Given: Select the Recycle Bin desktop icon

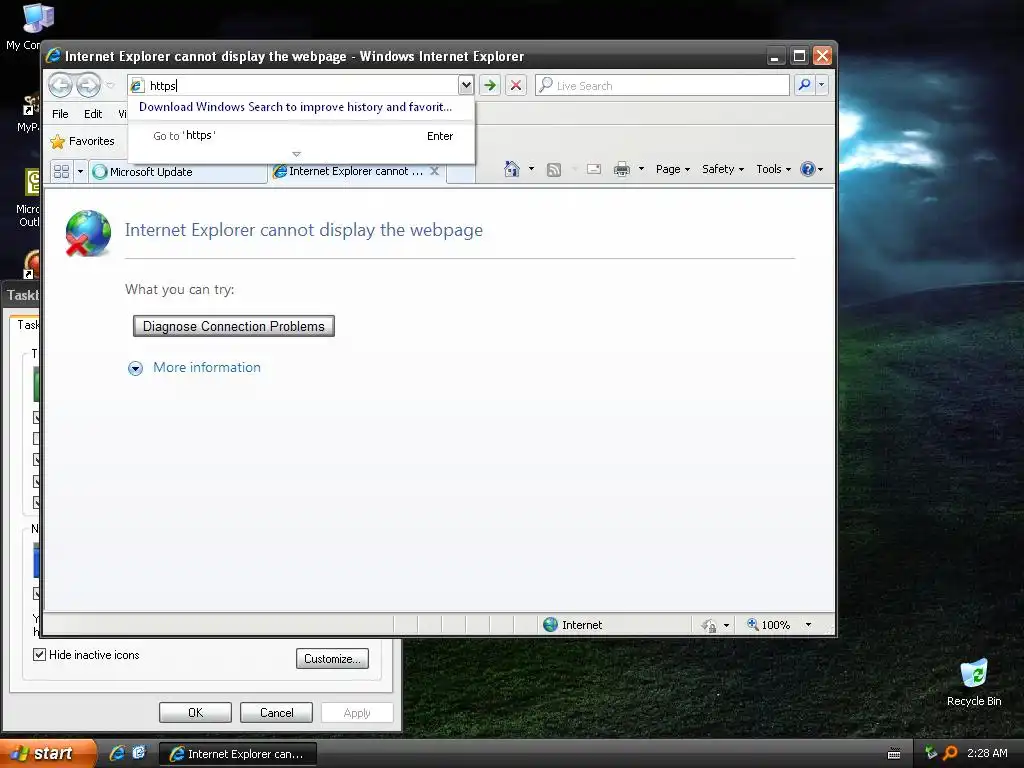Looking at the screenshot, I should pyautogui.click(x=974, y=683).
